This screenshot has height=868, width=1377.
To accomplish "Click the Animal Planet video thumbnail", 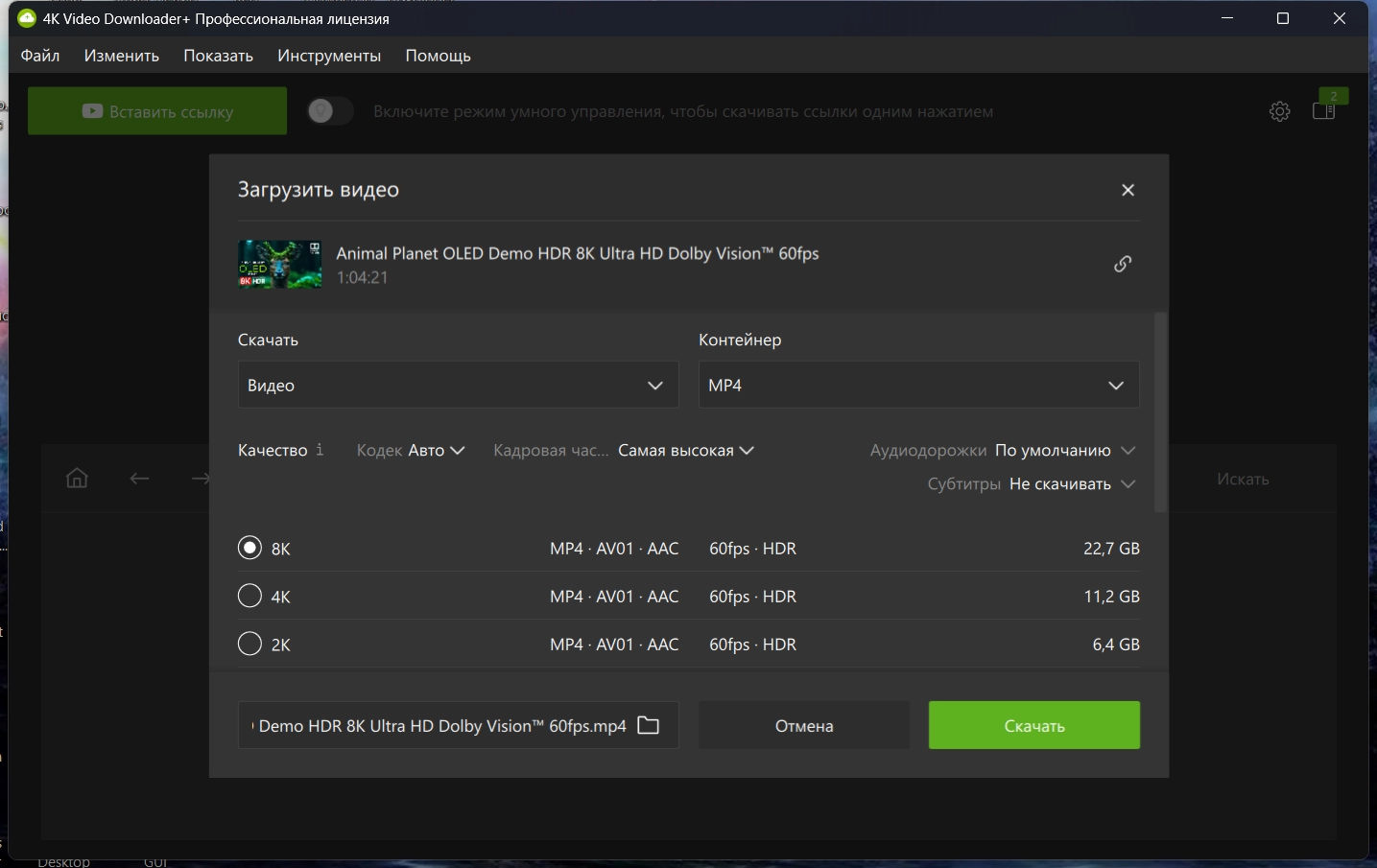I will click(x=280, y=264).
